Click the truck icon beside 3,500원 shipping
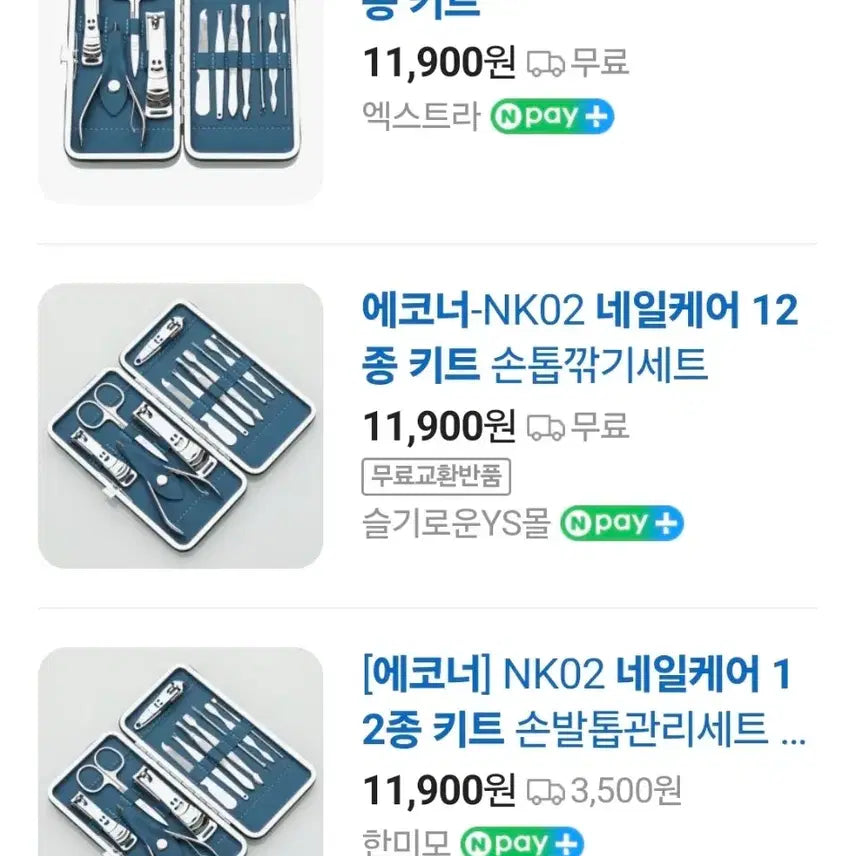Viewport: 856px width, 856px height. (545, 791)
